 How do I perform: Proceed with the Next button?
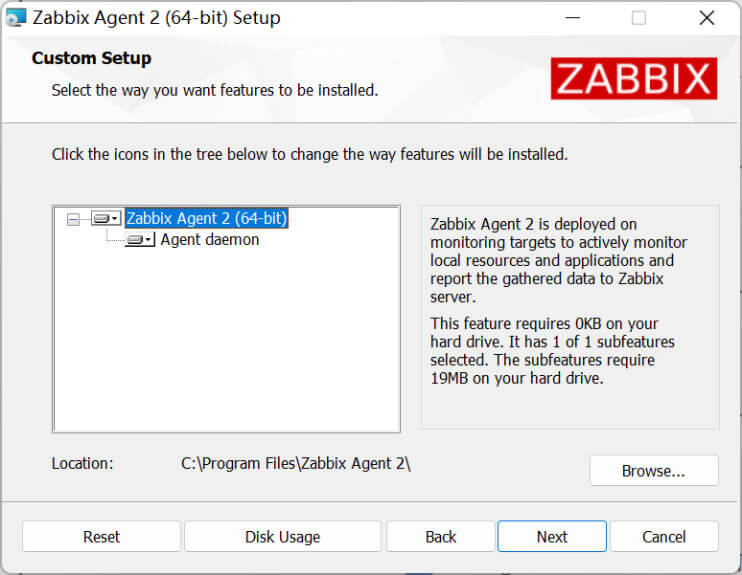pyautogui.click(x=552, y=536)
